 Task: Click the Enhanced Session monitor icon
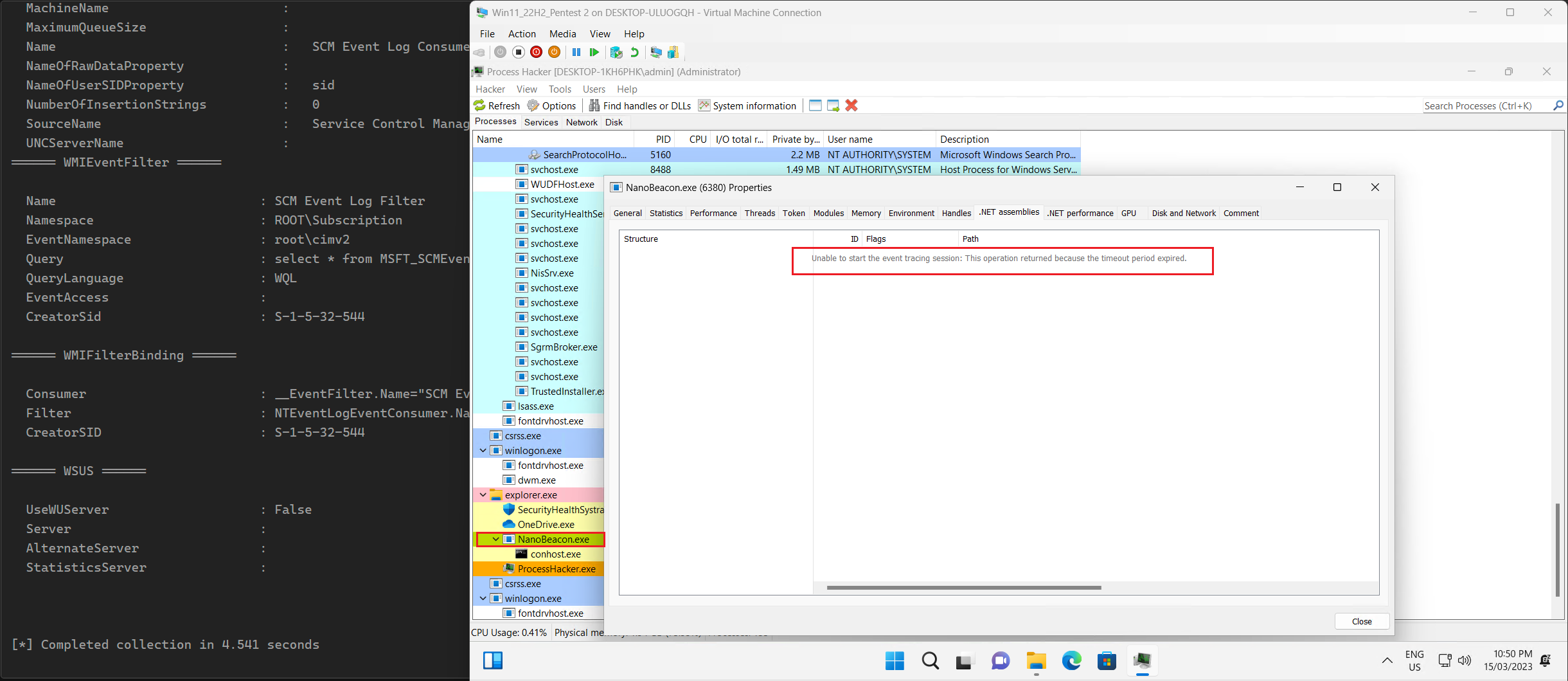tap(656, 52)
